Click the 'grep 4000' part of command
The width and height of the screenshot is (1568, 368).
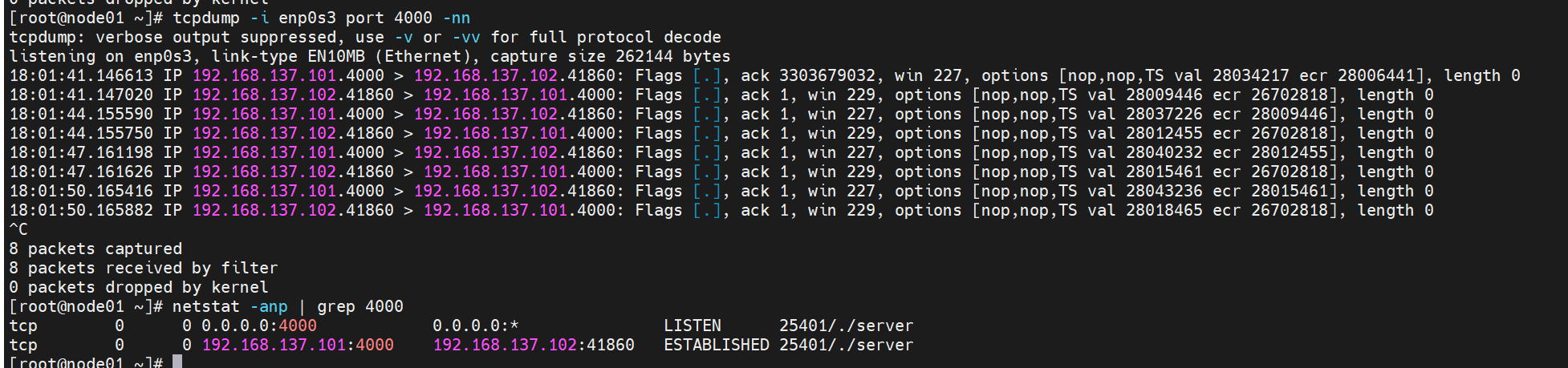[x=360, y=306]
